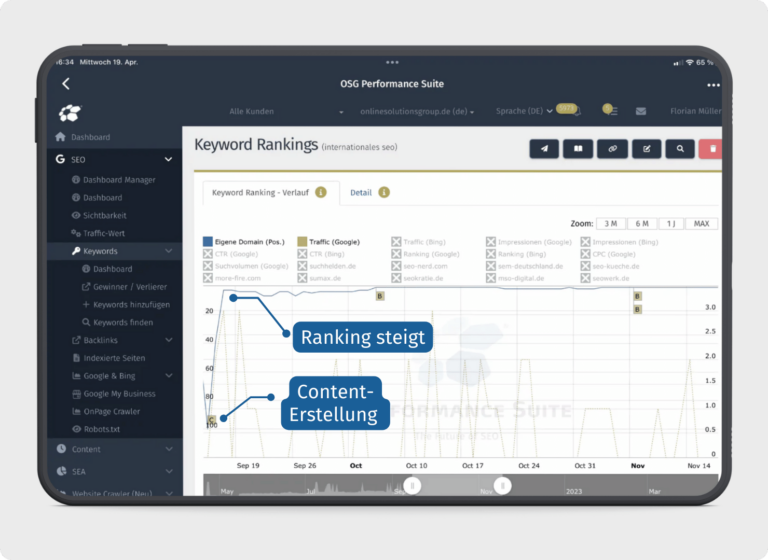Open Keywords finden search item
Screen dimensions: 768x560
pyautogui.click(x=118, y=322)
